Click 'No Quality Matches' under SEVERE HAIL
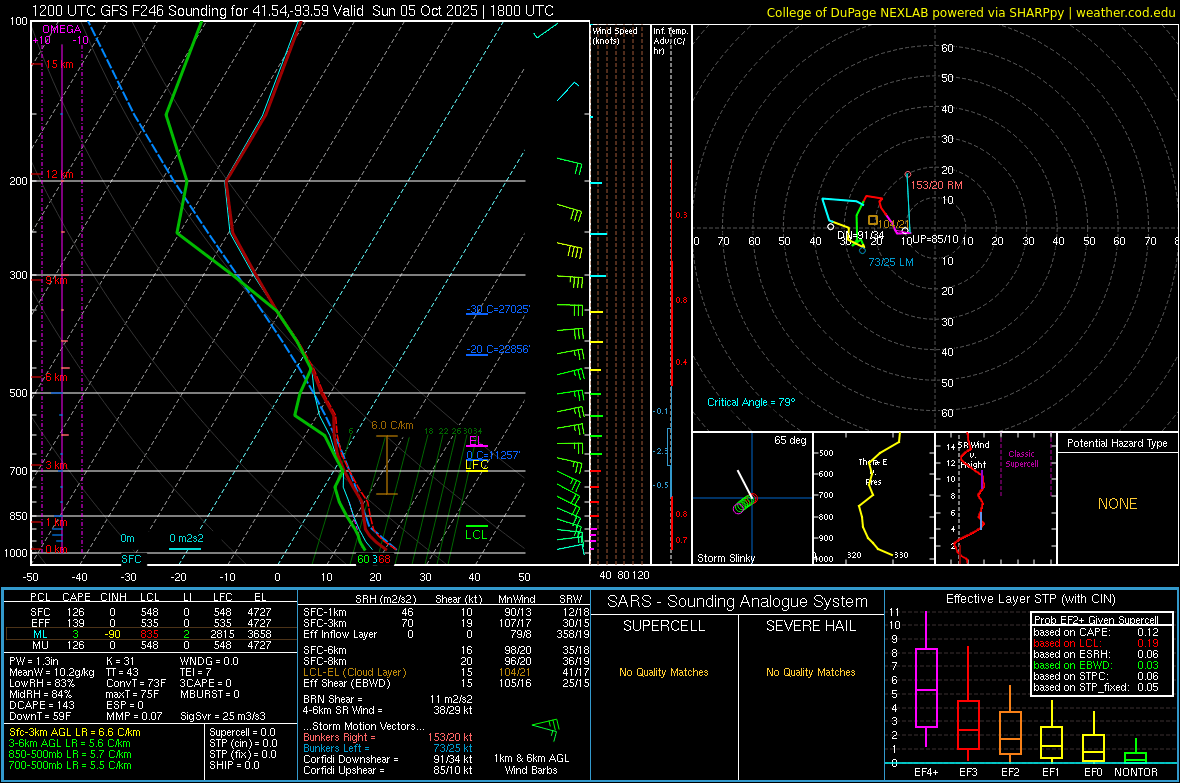The height and width of the screenshot is (783, 1180). click(x=810, y=672)
